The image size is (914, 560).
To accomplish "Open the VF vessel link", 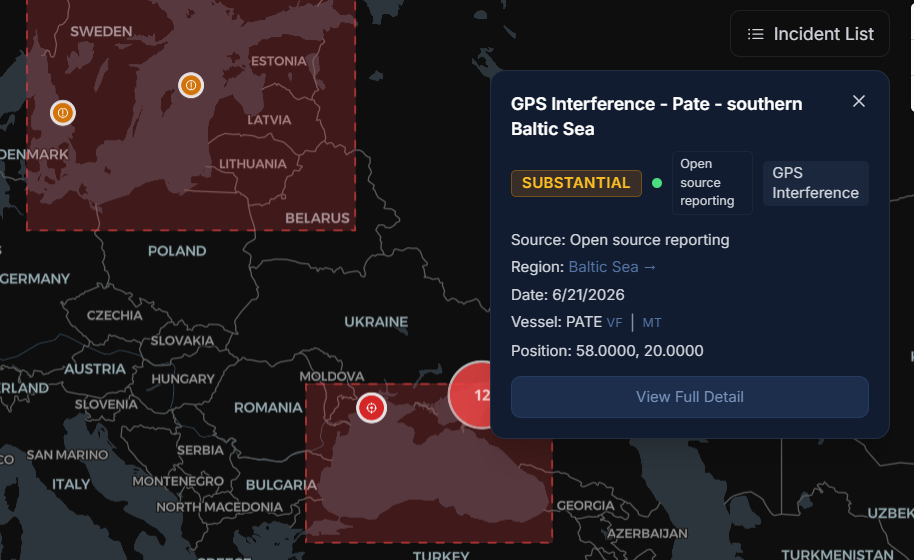I will (x=614, y=323).
